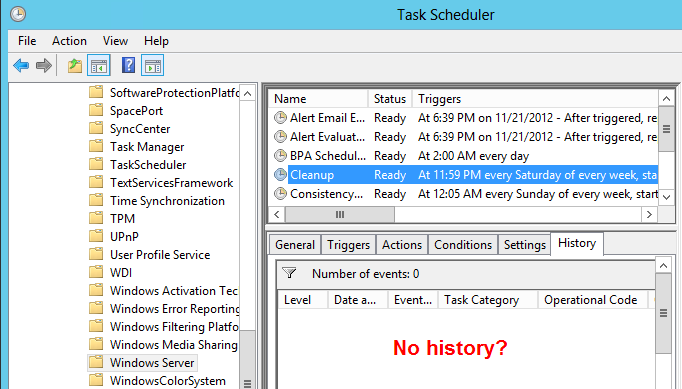The height and width of the screenshot is (389, 682).
Task: Click clock icon of BPA Schedul... task
Action: click(281, 155)
